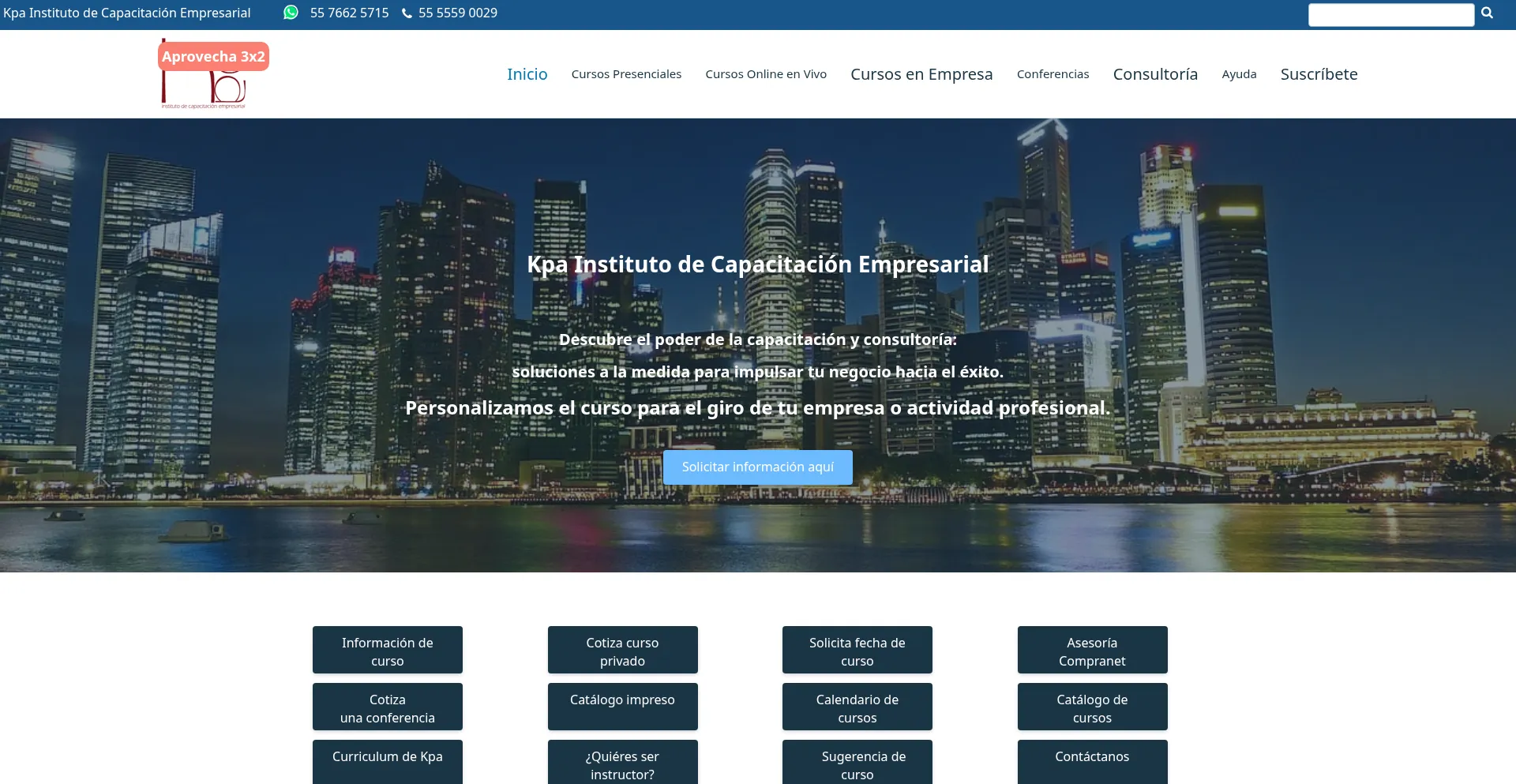The width and height of the screenshot is (1516, 784).
Task: Type in the top search field
Action: 1390,15
